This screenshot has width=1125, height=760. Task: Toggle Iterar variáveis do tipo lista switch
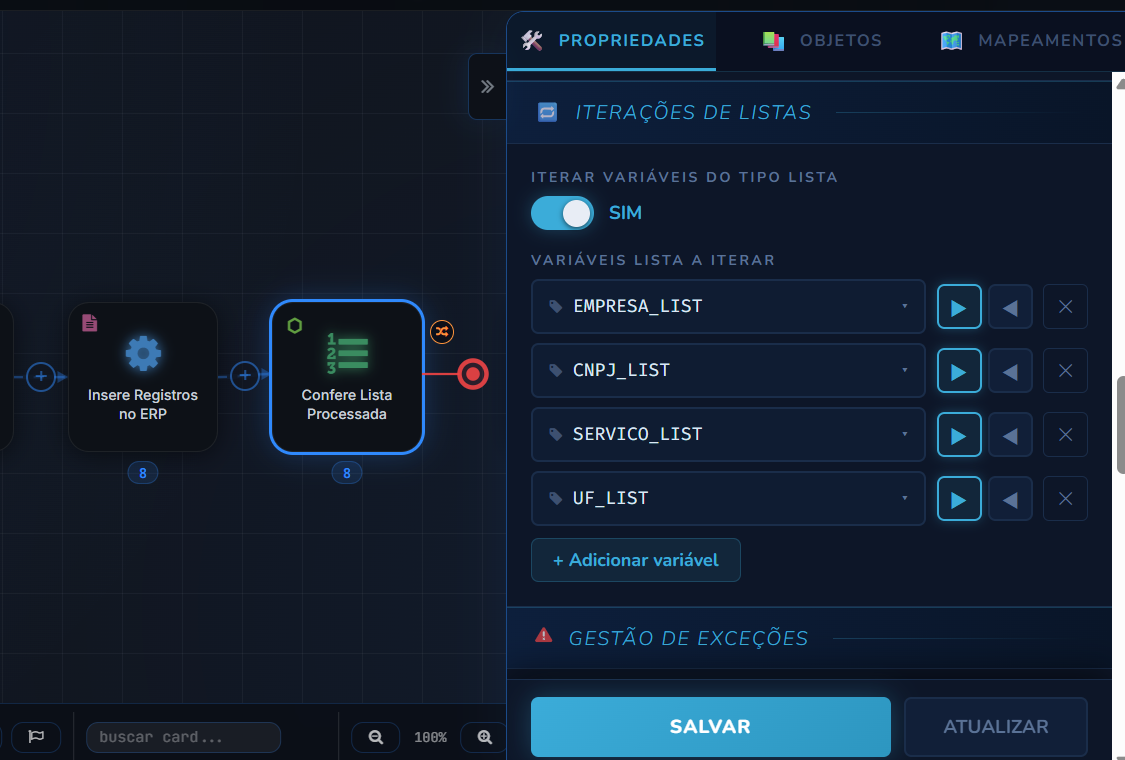(562, 213)
